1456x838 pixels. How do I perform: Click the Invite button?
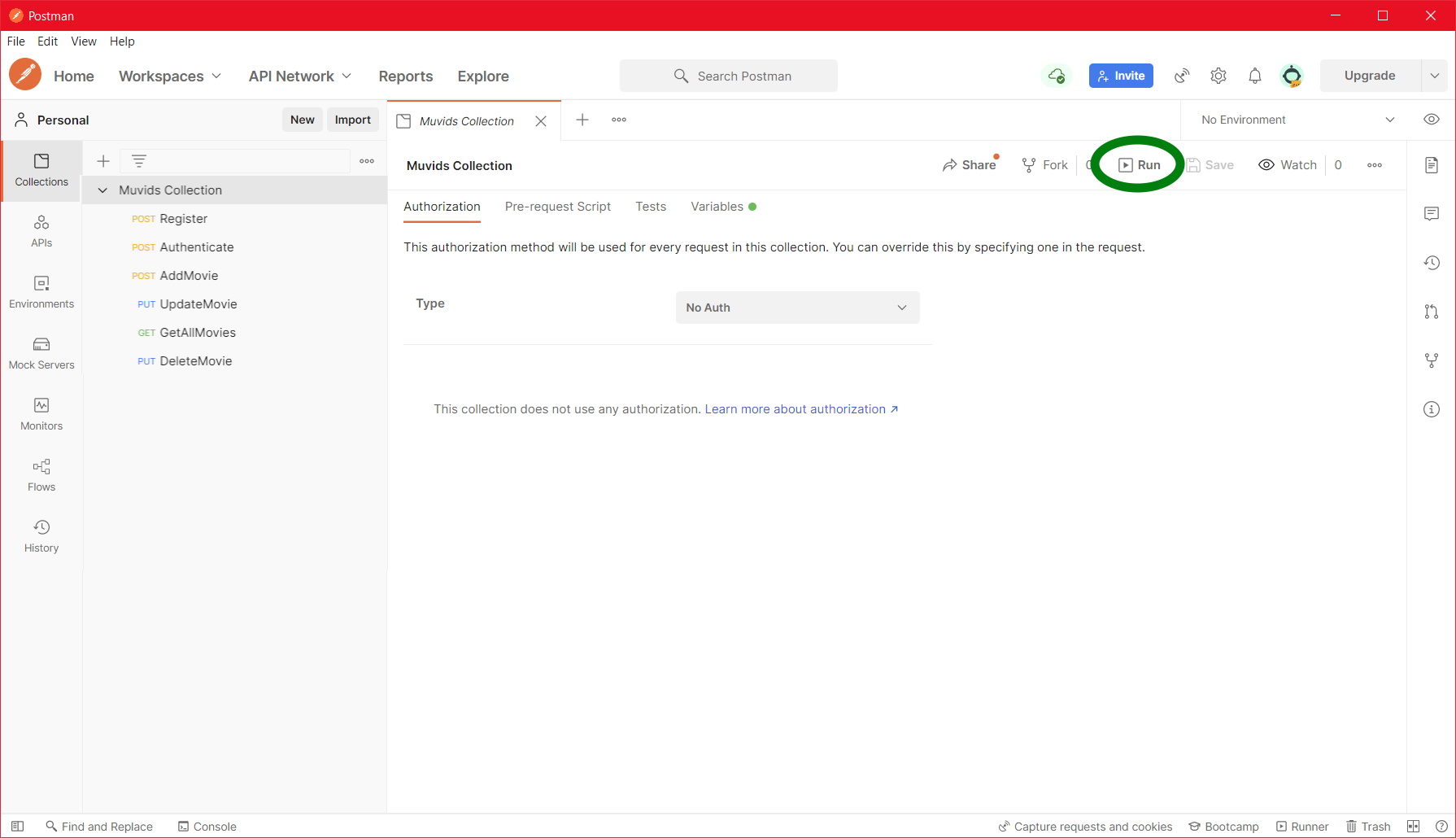click(1121, 76)
